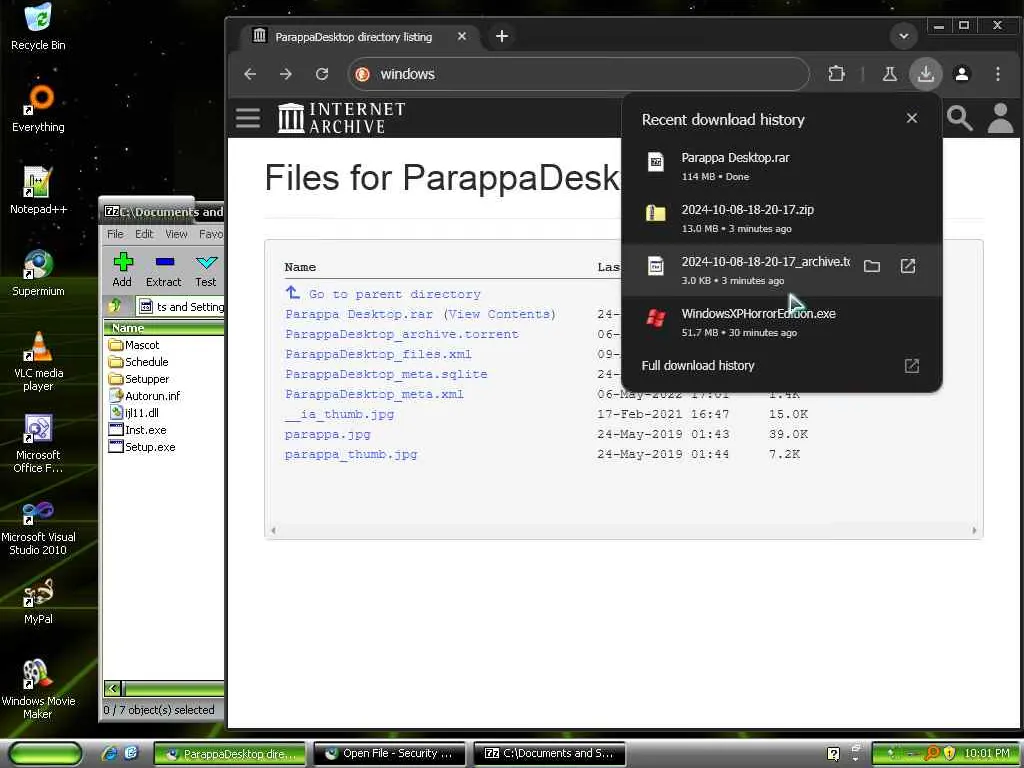Click Go to parent directory link
The image size is (1024, 768).
point(394,294)
